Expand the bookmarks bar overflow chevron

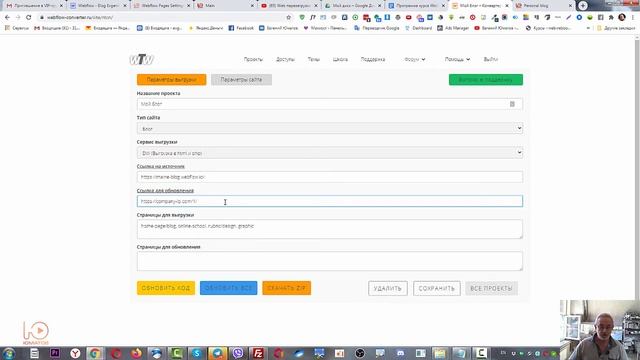(x=588, y=28)
